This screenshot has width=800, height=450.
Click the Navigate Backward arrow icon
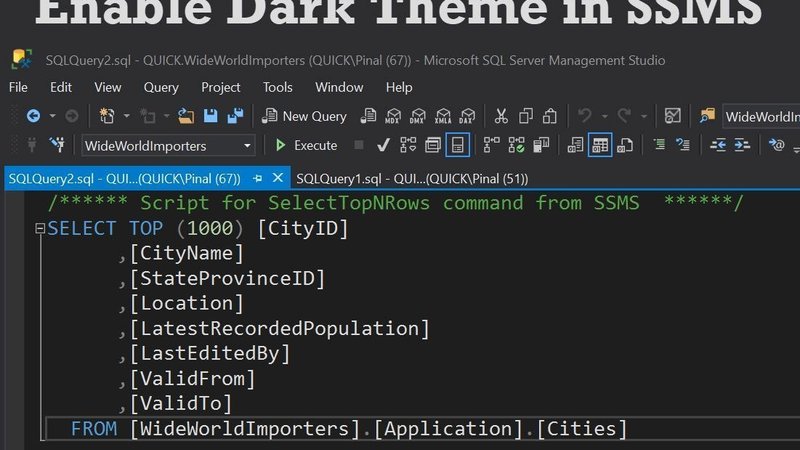[33, 116]
